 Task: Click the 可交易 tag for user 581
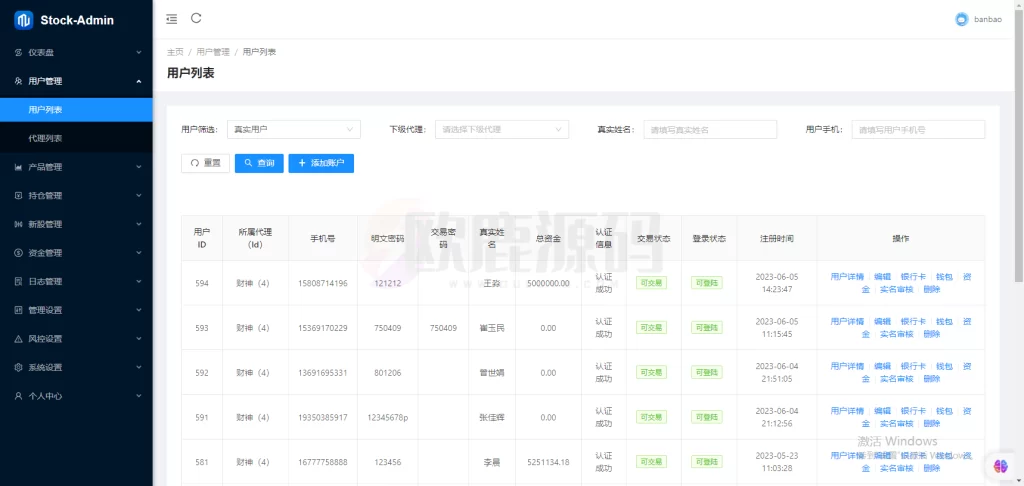651,462
